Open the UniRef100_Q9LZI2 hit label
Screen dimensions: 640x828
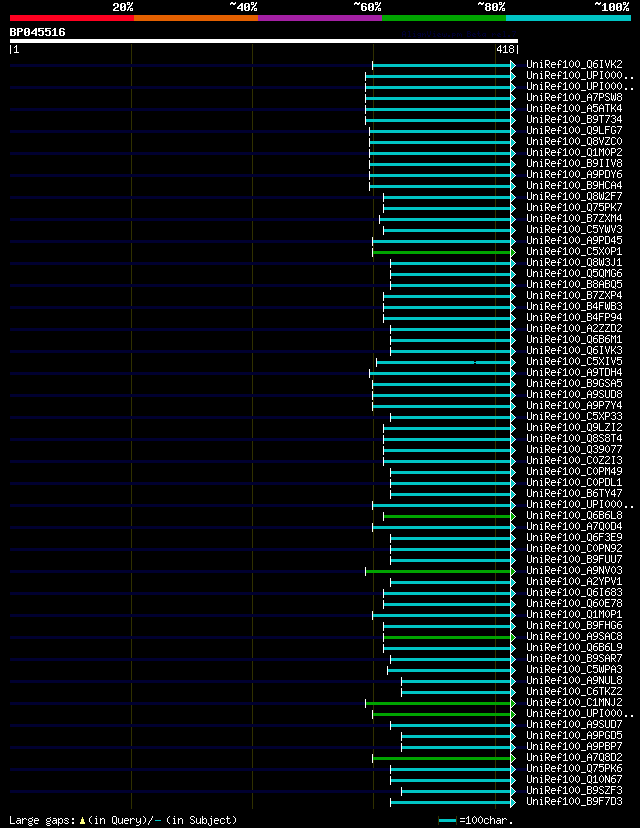click(575, 428)
